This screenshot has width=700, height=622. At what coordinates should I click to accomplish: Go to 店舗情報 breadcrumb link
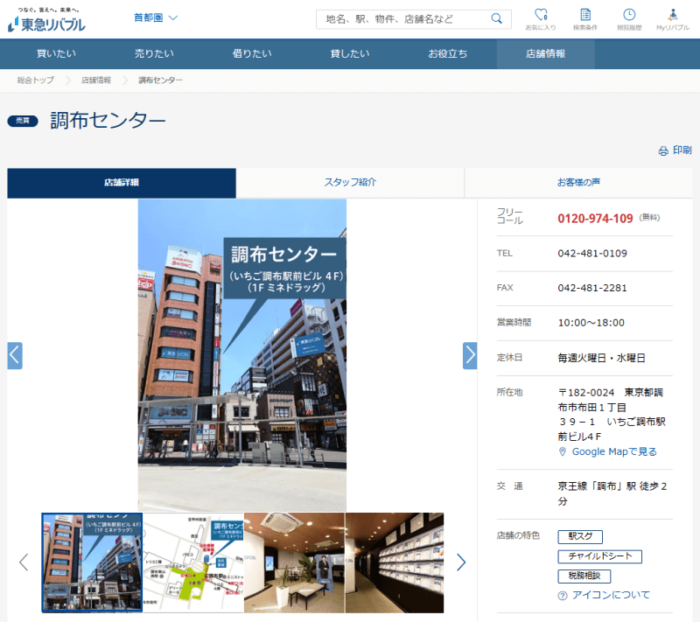(96, 80)
